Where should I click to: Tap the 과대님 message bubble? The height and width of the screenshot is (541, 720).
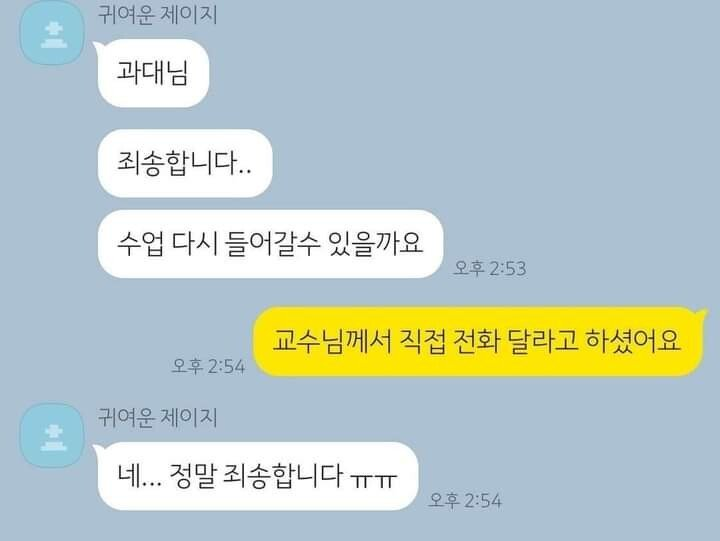tap(153, 73)
